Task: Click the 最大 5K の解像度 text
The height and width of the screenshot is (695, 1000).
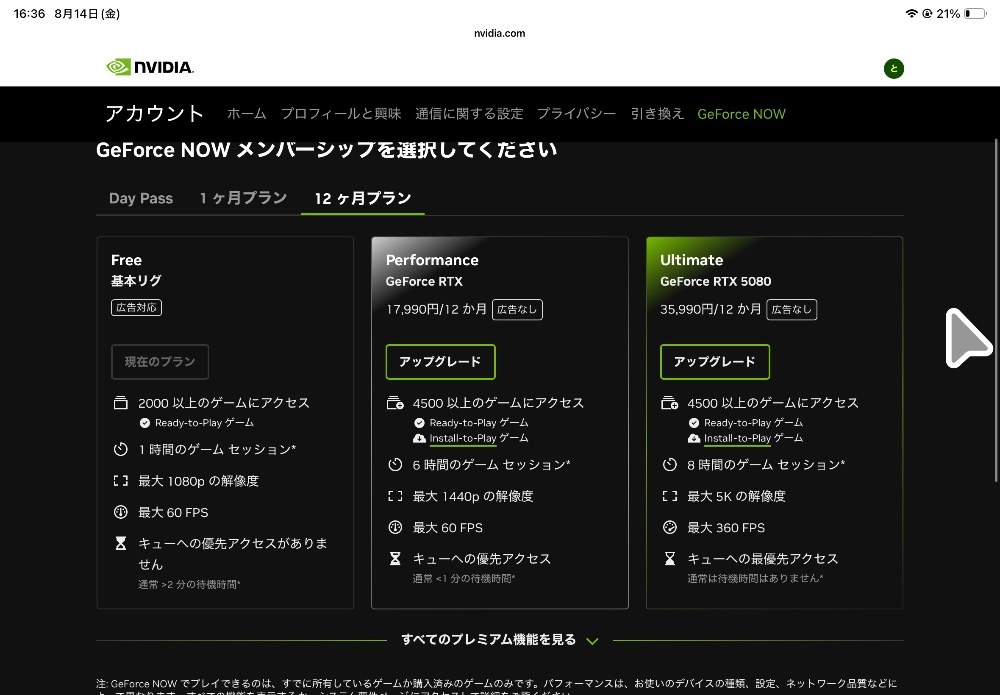Action: tap(736, 496)
